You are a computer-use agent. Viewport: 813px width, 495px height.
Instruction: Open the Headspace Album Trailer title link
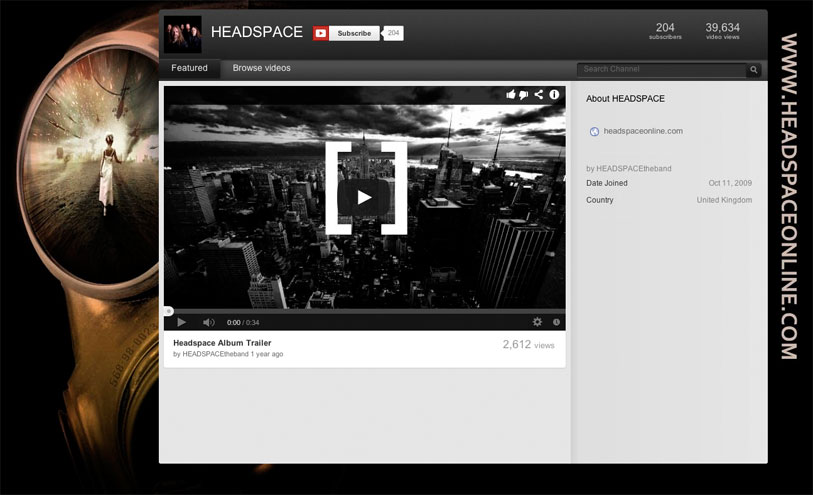222,343
